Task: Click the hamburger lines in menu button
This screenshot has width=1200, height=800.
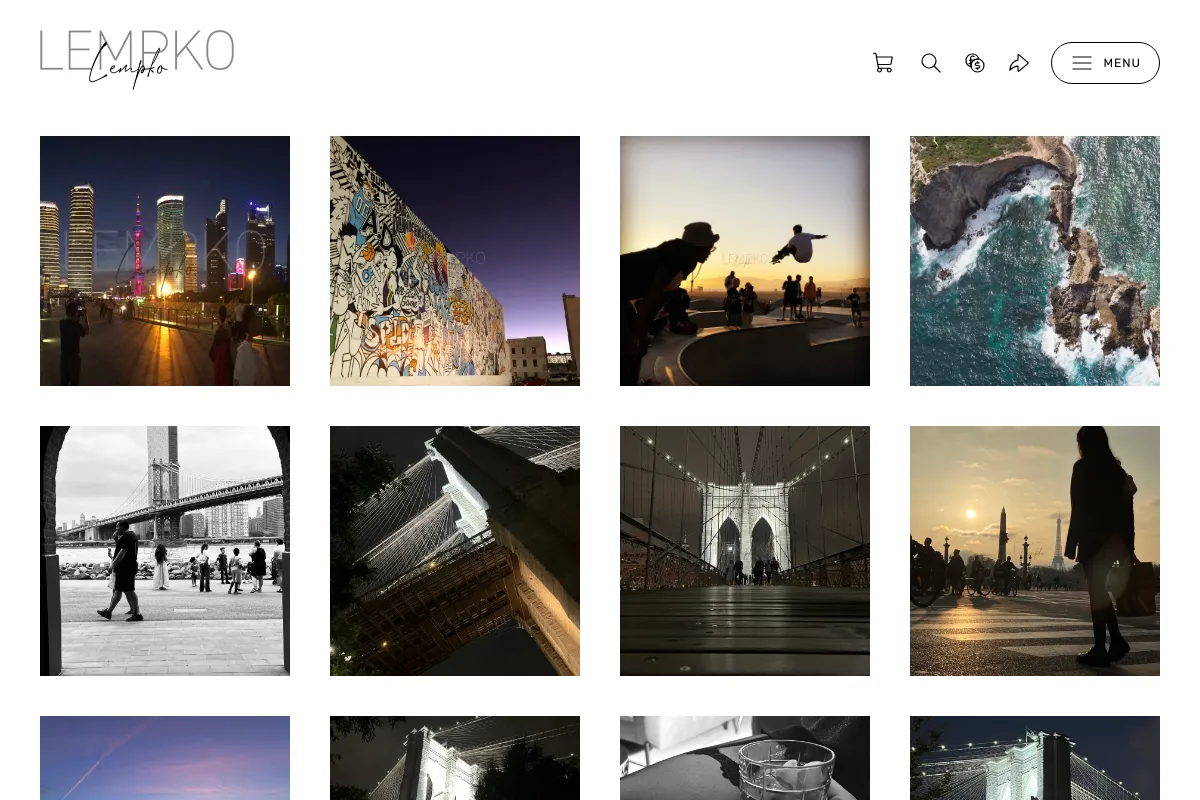Action: click(1082, 63)
